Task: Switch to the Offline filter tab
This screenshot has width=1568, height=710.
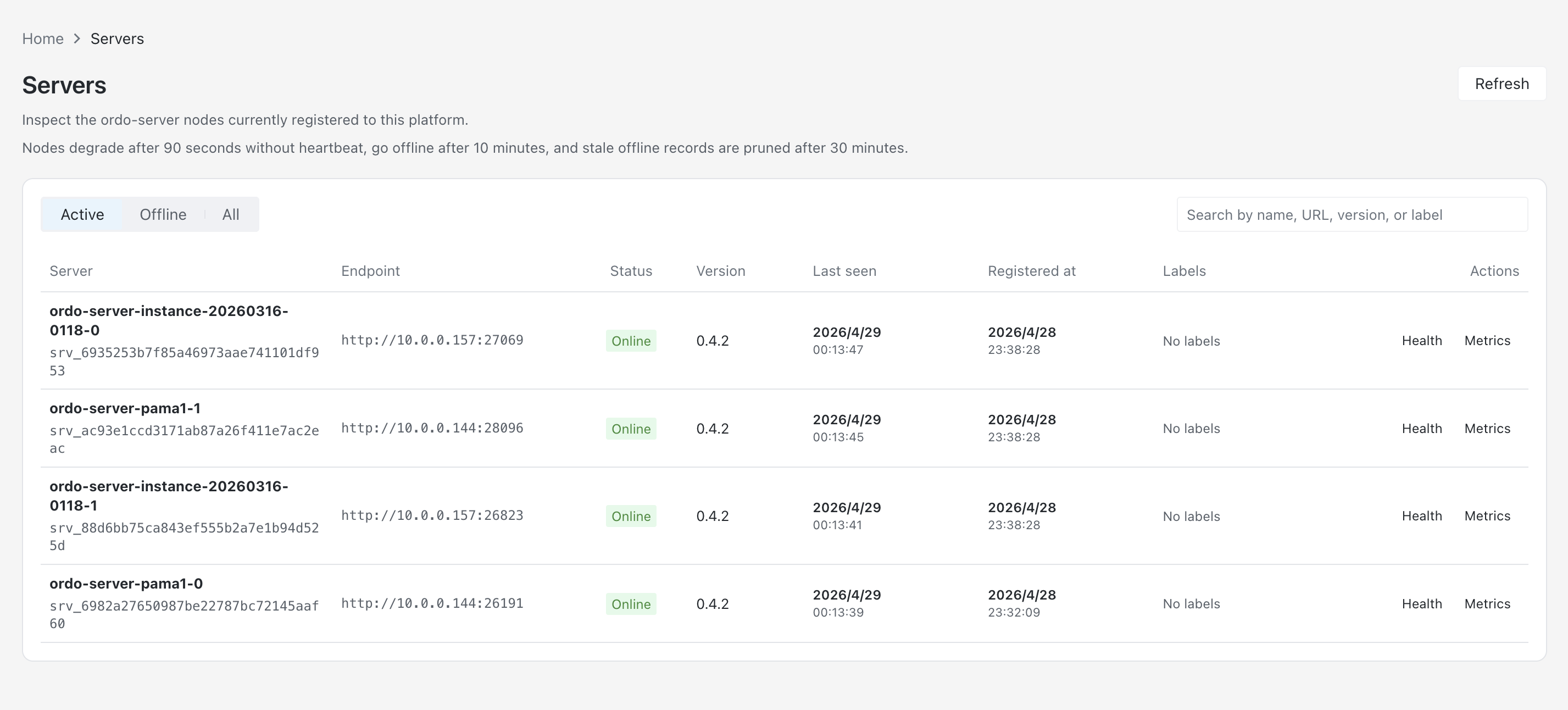Action: 163,214
